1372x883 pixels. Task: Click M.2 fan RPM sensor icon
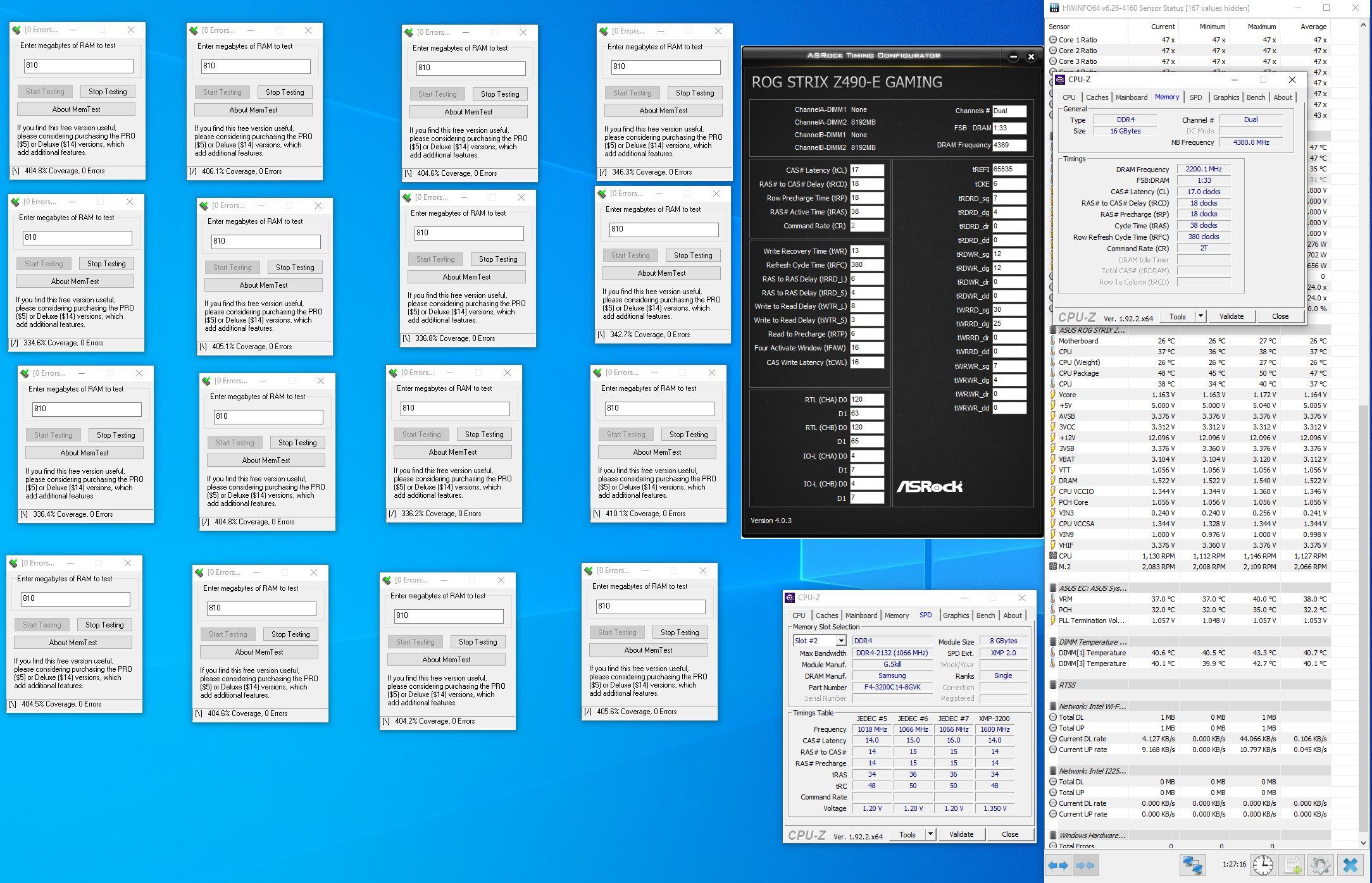point(1053,567)
